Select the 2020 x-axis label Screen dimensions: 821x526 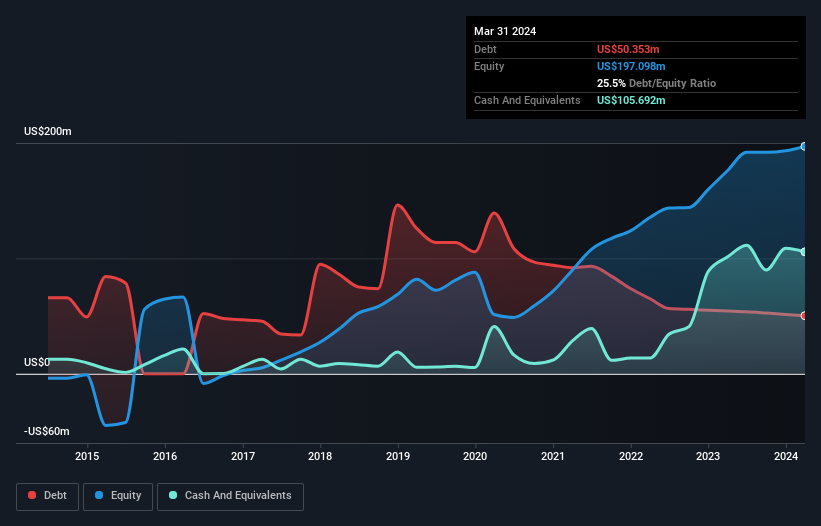coord(475,456)
